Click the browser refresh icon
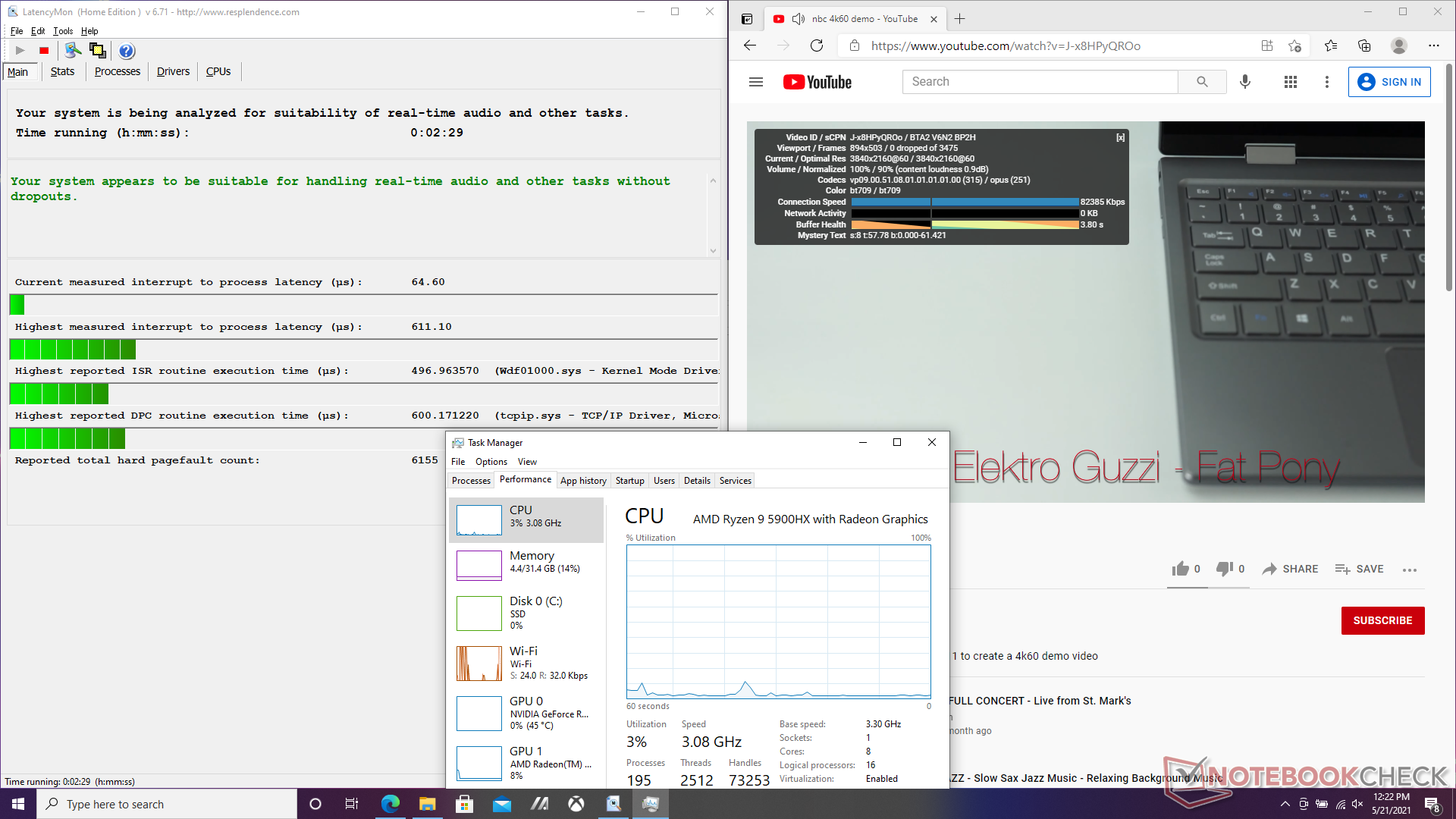Image resolution: width=1456 pixels, height=819 pixels. point(817,45)
